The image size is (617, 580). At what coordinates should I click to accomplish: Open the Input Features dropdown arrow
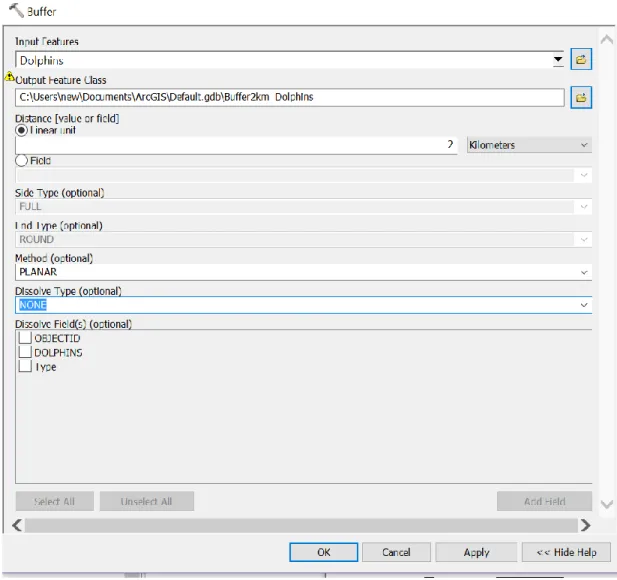[x=558, y=60]
